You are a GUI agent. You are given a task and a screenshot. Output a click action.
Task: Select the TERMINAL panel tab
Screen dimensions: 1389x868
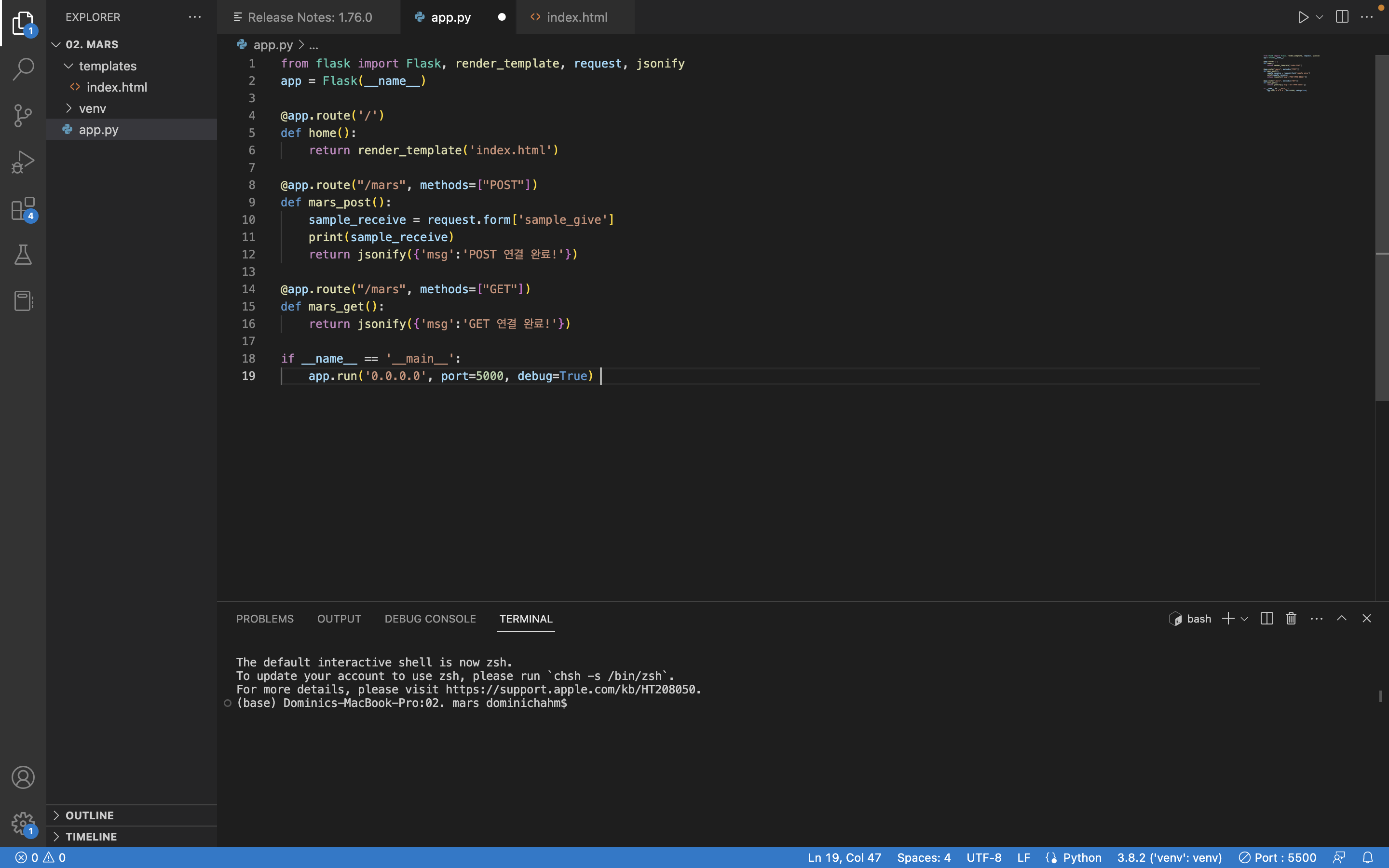(526, 619)
